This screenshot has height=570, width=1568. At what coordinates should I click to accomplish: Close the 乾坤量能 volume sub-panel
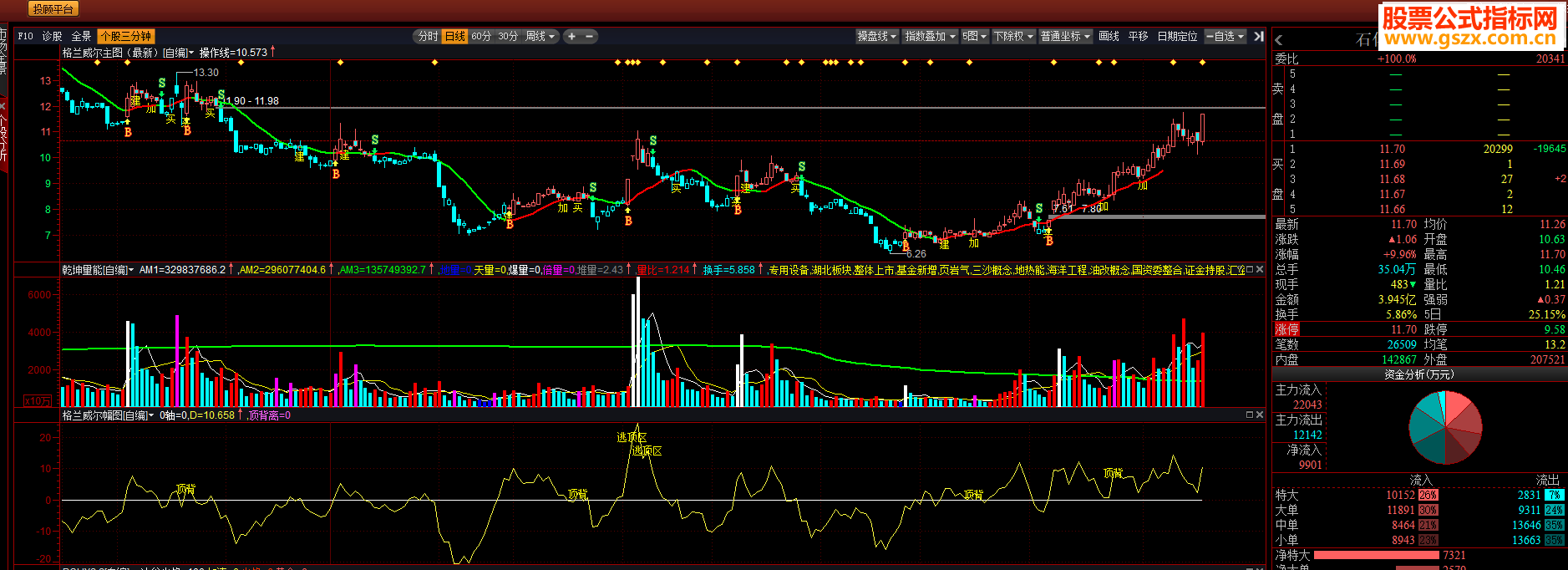(x=1260, y=269)
